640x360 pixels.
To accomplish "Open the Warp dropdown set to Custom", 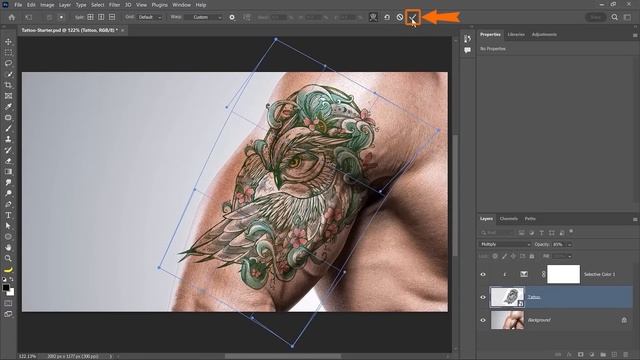I will click(203, 17).
